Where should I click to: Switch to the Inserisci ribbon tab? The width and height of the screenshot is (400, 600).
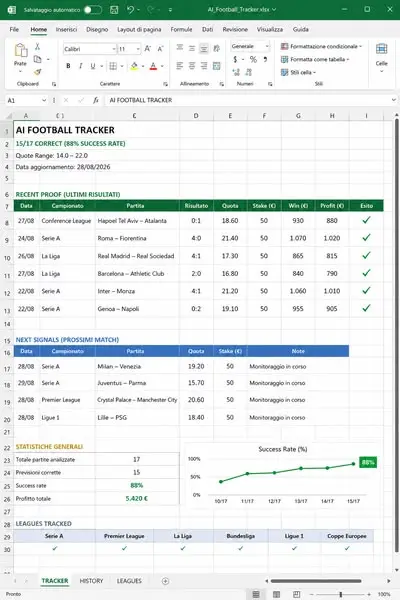66,29
